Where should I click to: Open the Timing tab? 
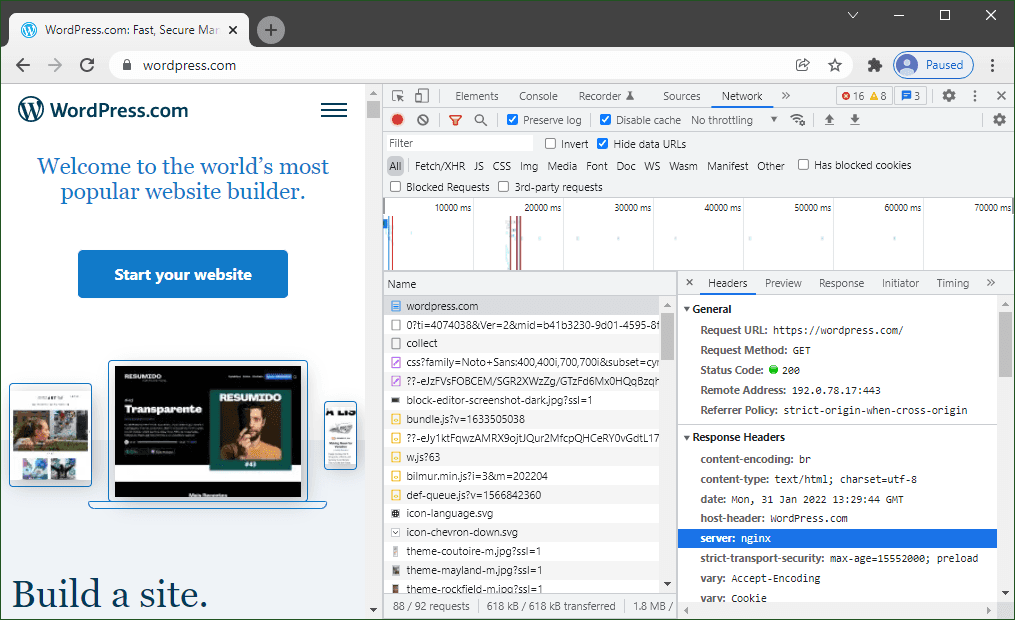click(952, 283)
